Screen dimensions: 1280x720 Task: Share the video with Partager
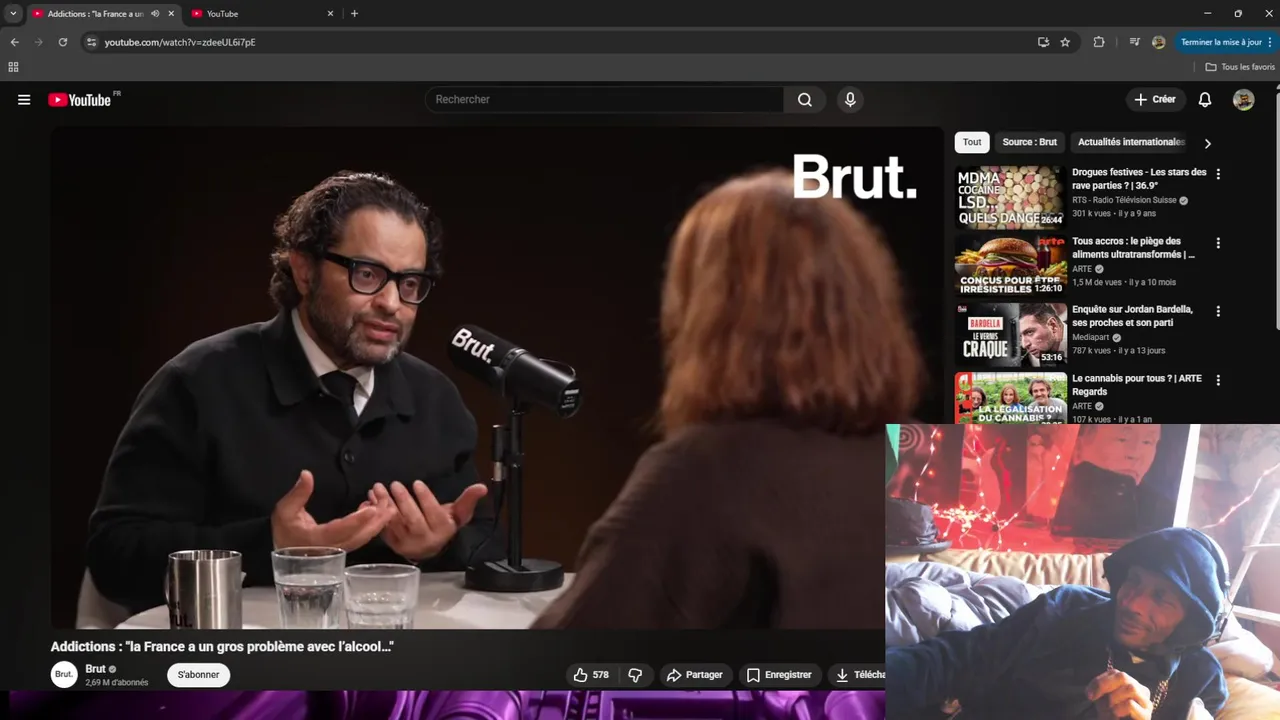pos(695,675)
